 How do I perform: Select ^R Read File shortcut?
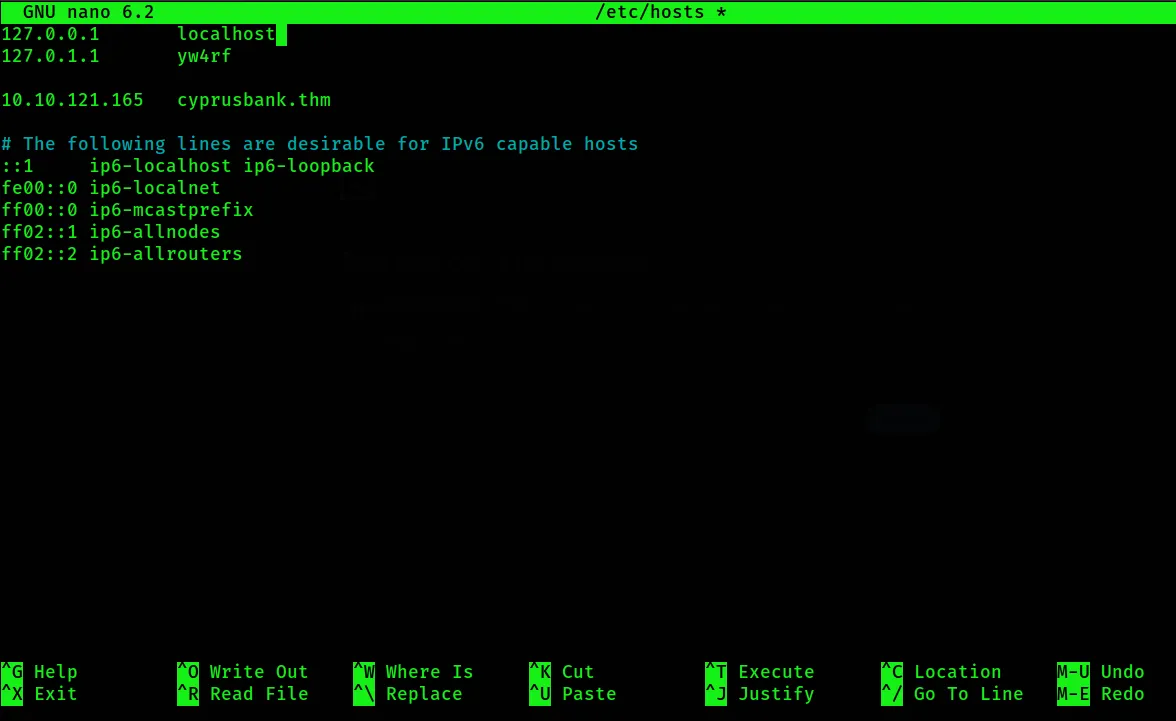point(243,694)
